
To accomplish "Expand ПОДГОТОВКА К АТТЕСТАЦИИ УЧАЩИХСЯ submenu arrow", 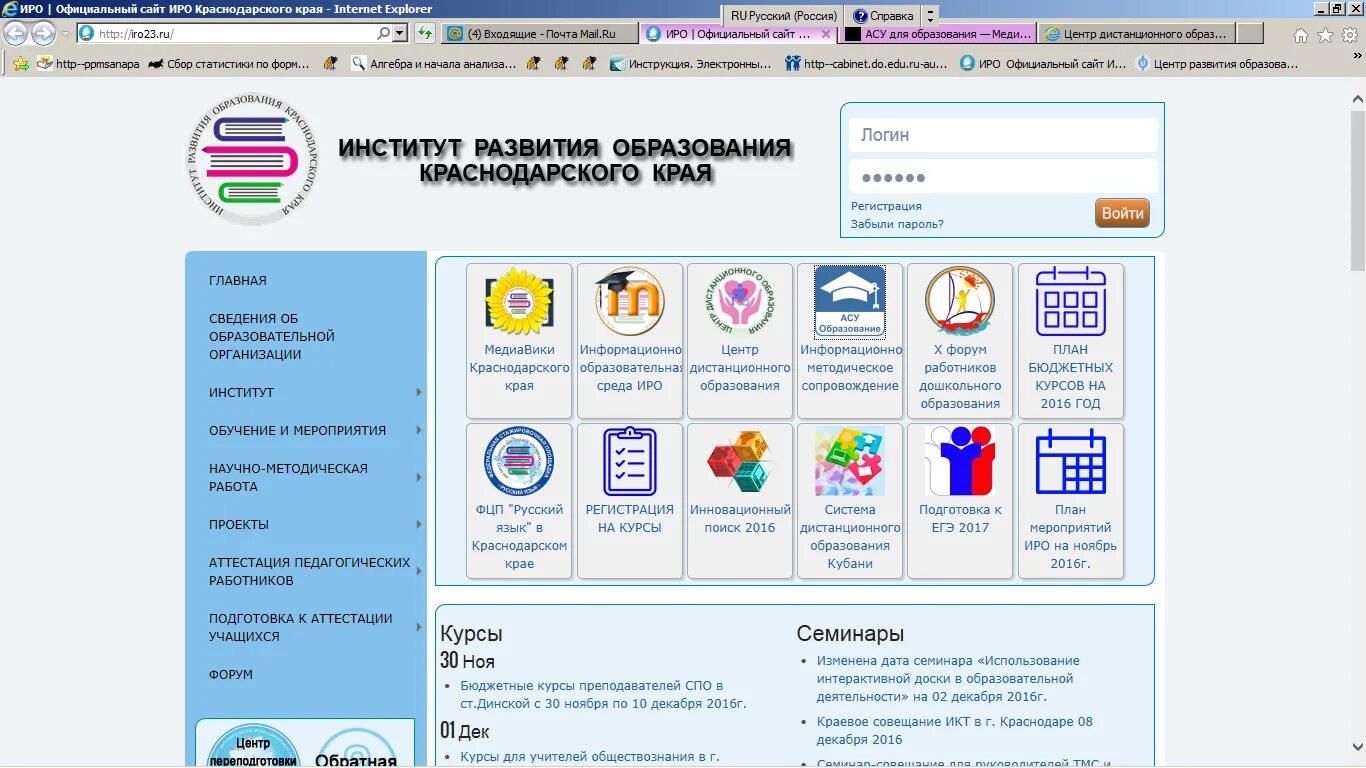I will 419,628.
